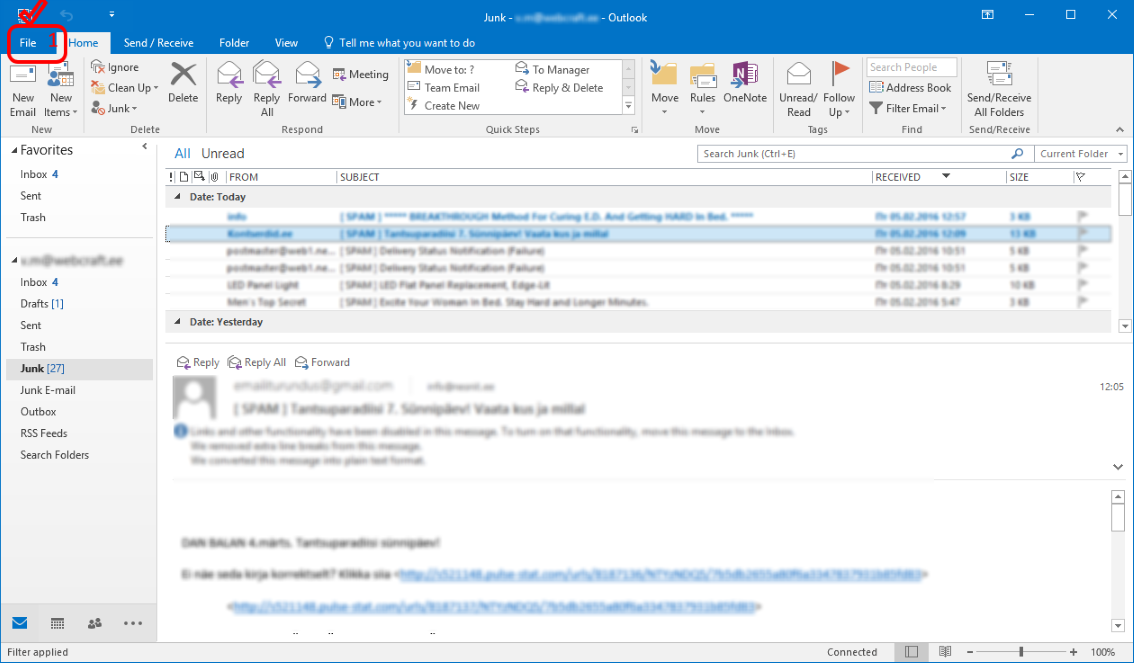Open the Move dropdown in ribbon
The height and width of the screenshot is (663, 1134).
tap(665, 90)
